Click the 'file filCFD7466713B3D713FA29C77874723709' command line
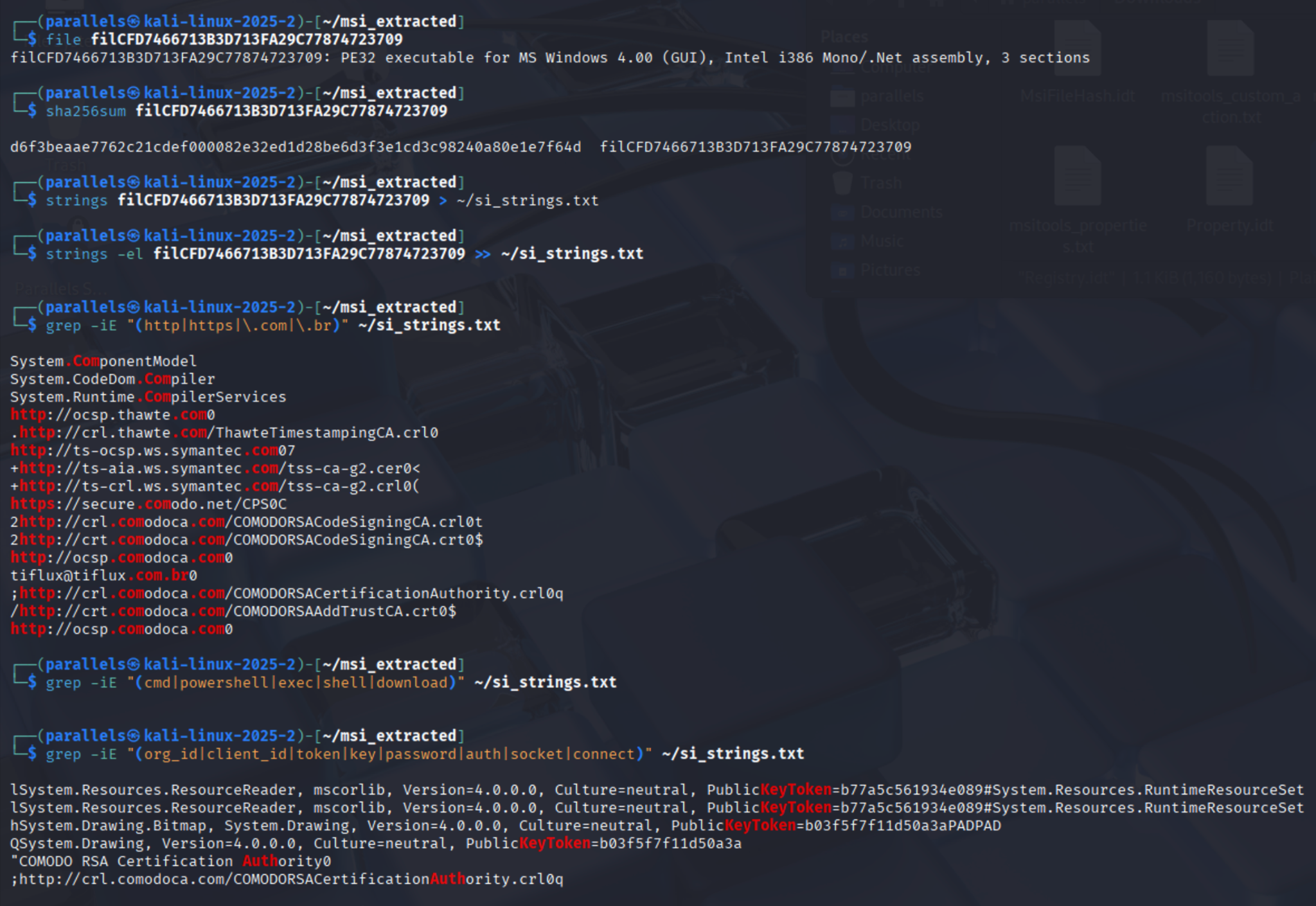The width and height of the screenshot is (1316, 906). click(x=224, y=40)
